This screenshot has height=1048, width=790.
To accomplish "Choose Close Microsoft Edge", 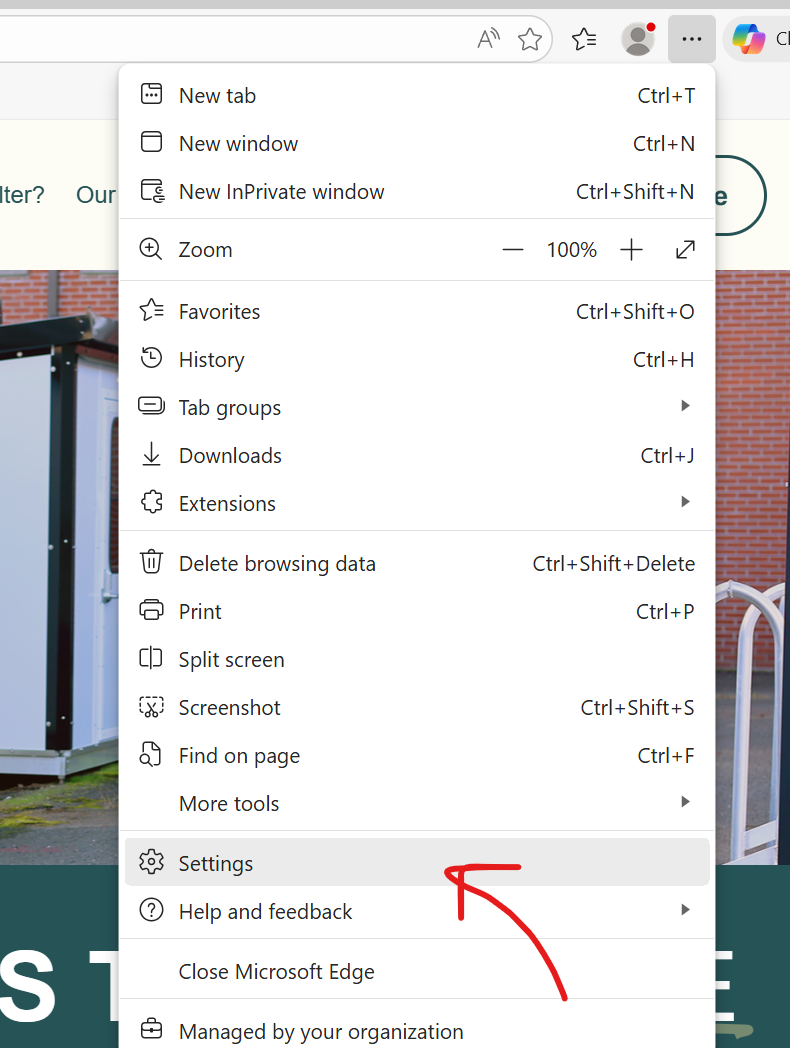I will 417,971.
